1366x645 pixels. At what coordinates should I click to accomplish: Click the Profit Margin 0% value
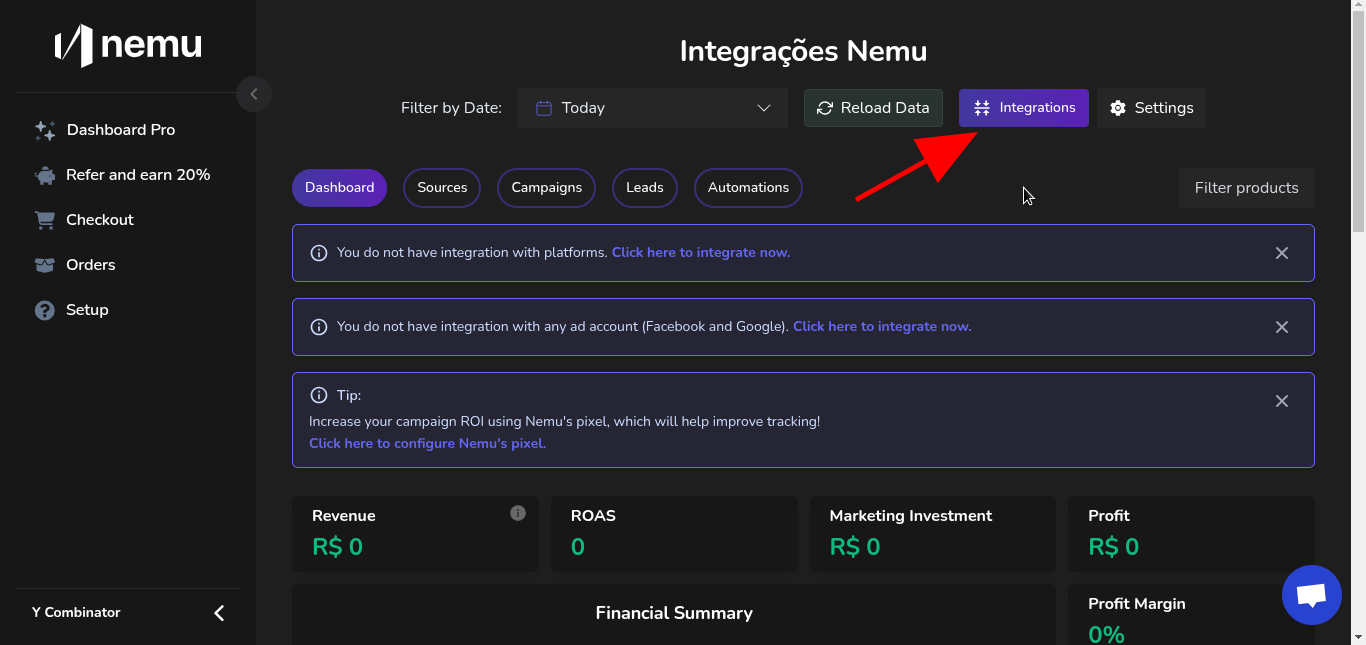point(1107,634)
